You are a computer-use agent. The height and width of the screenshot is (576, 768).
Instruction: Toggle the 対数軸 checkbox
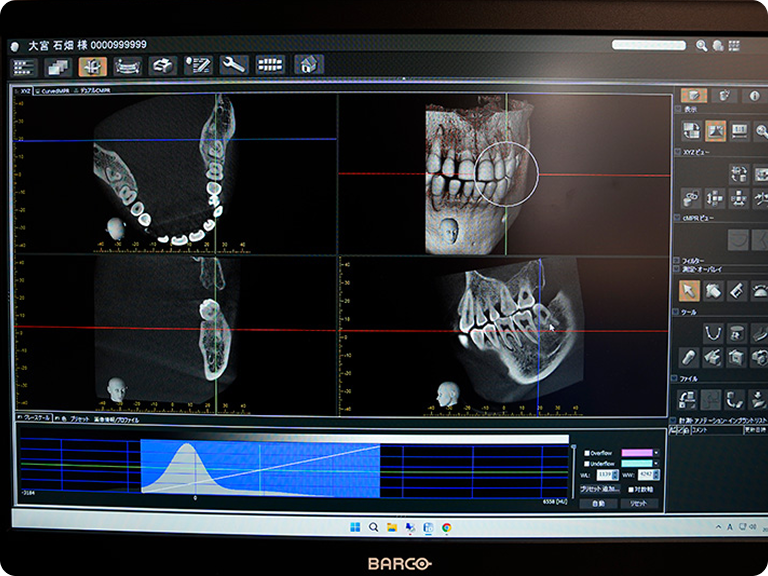632,490
